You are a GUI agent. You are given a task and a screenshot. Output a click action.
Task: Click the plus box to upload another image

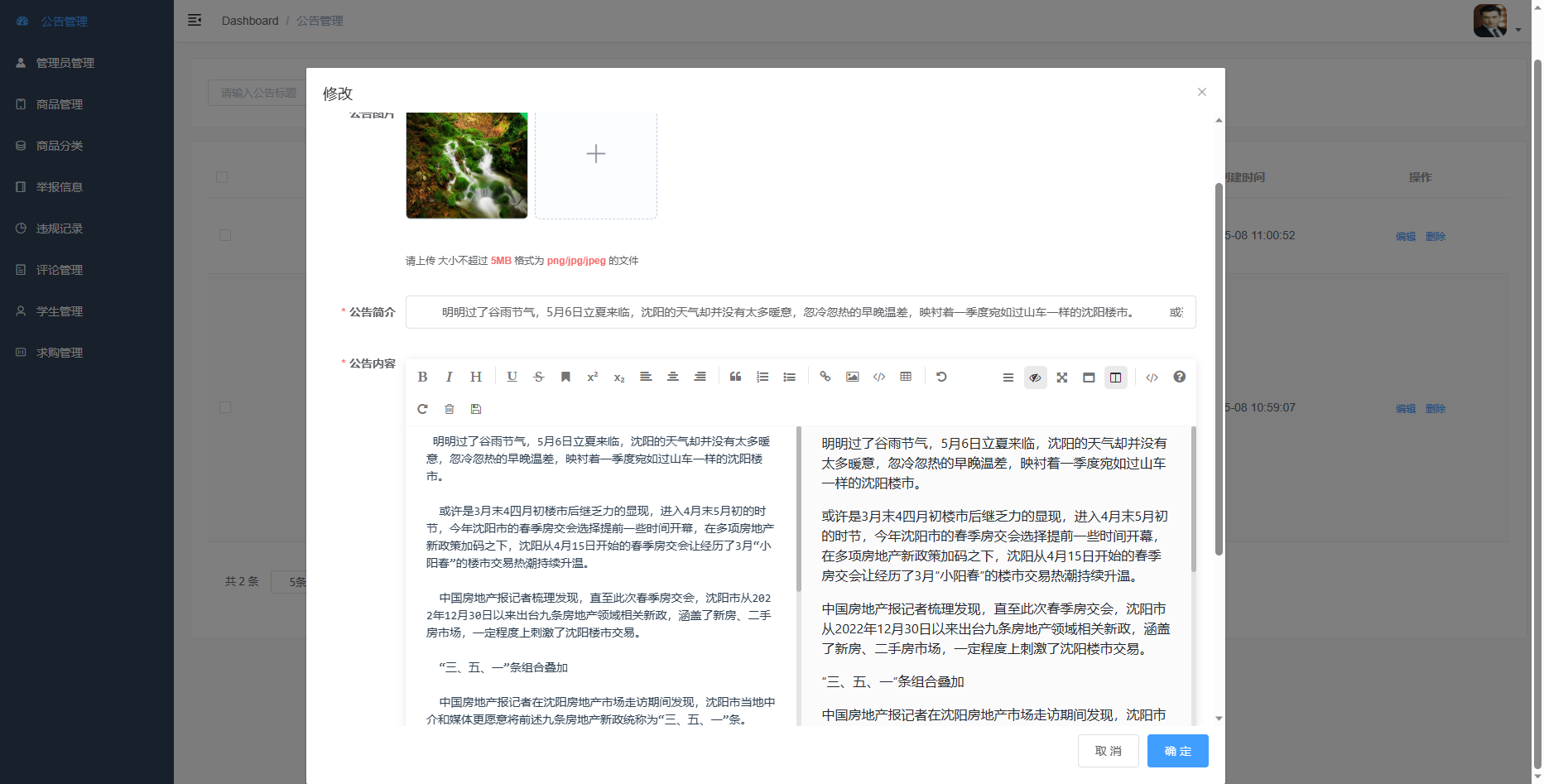pyautogui.click(x=595, y=154)
